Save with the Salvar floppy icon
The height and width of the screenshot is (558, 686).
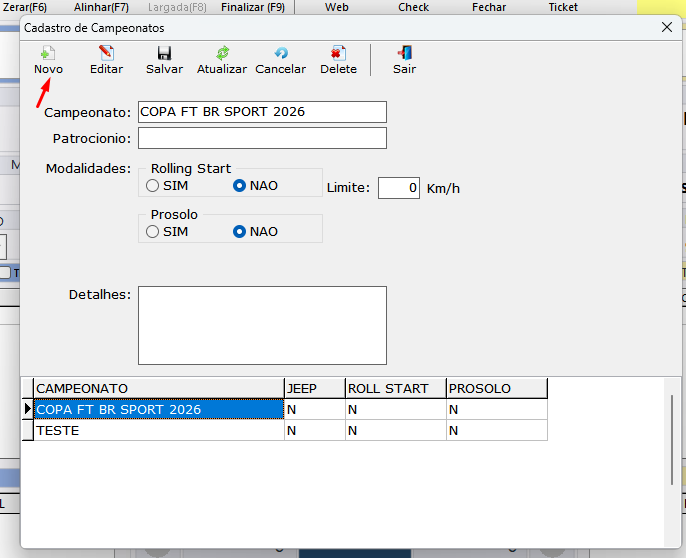pos(164,53)
